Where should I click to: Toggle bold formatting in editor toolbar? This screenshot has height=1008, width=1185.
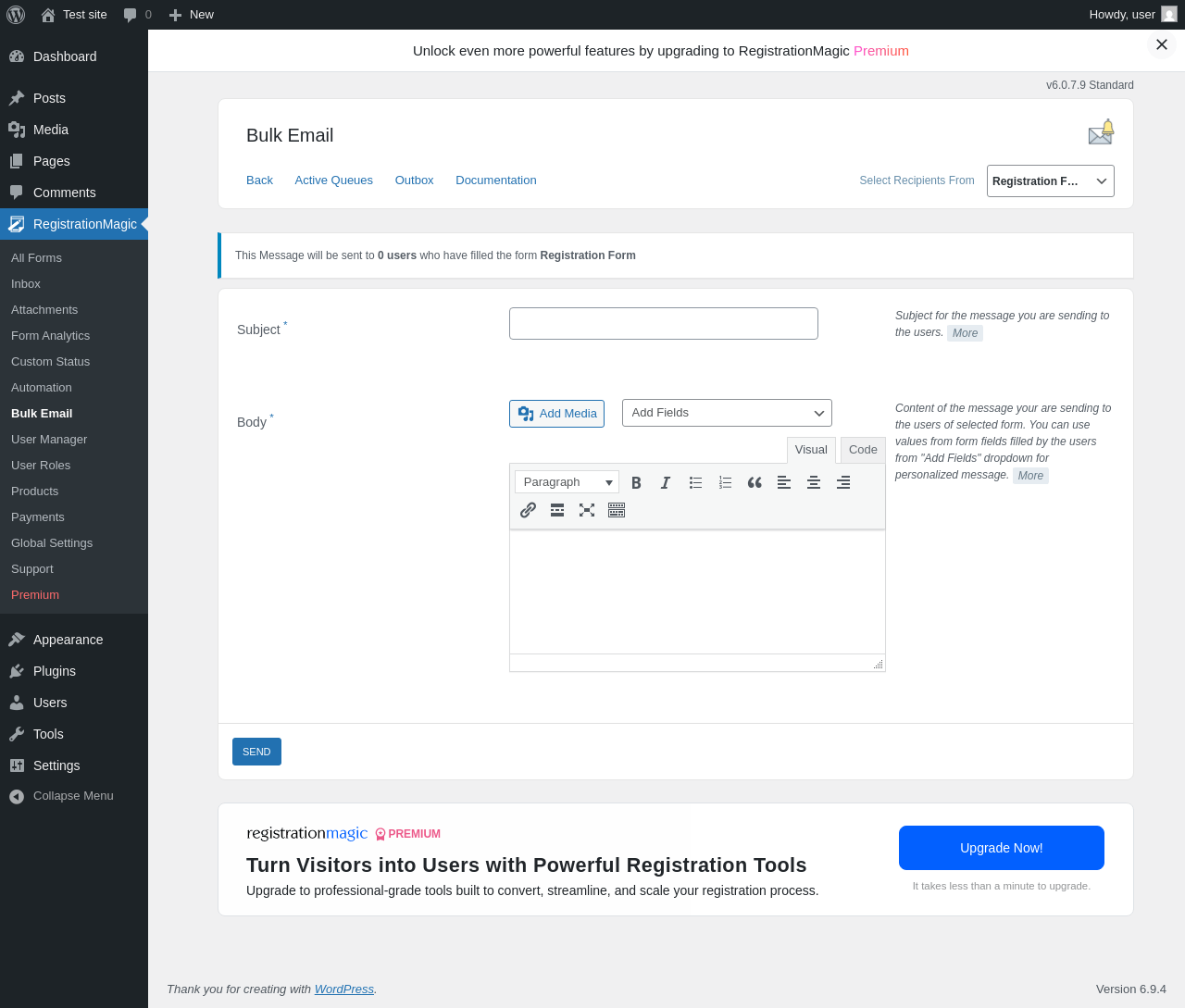coord(636,482)
